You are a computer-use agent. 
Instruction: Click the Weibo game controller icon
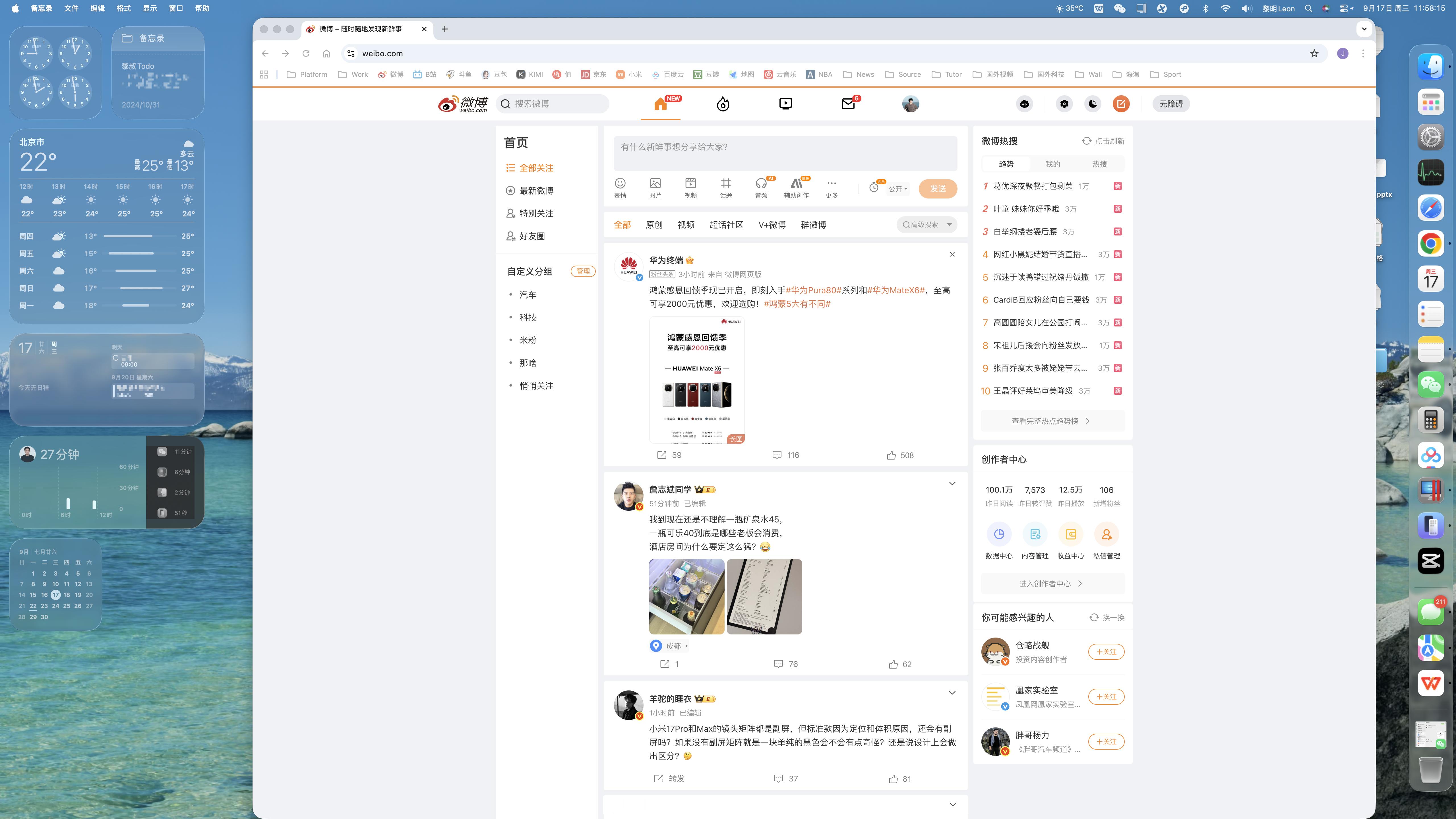1025,104
